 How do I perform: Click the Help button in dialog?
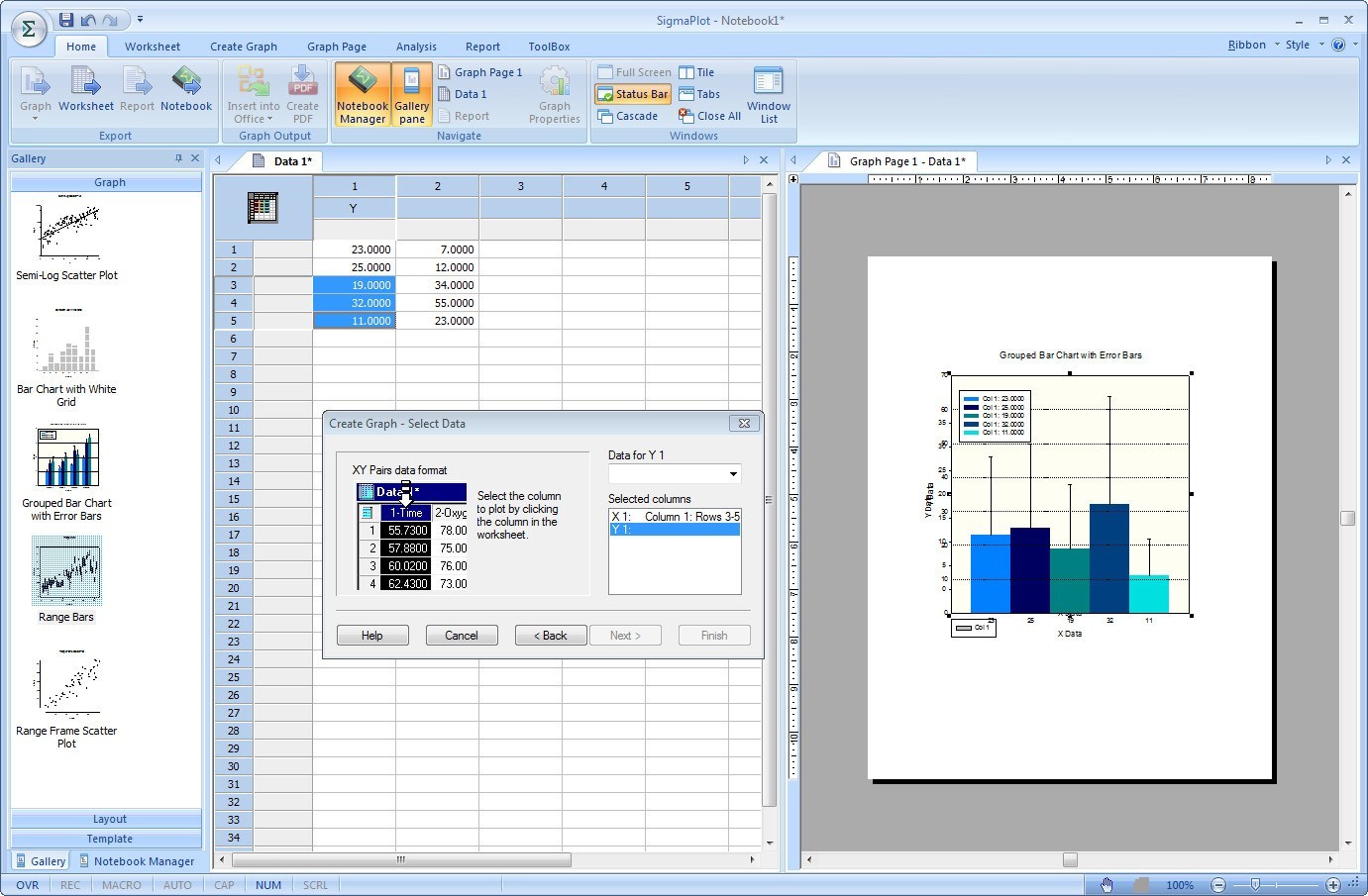(372, 636)
